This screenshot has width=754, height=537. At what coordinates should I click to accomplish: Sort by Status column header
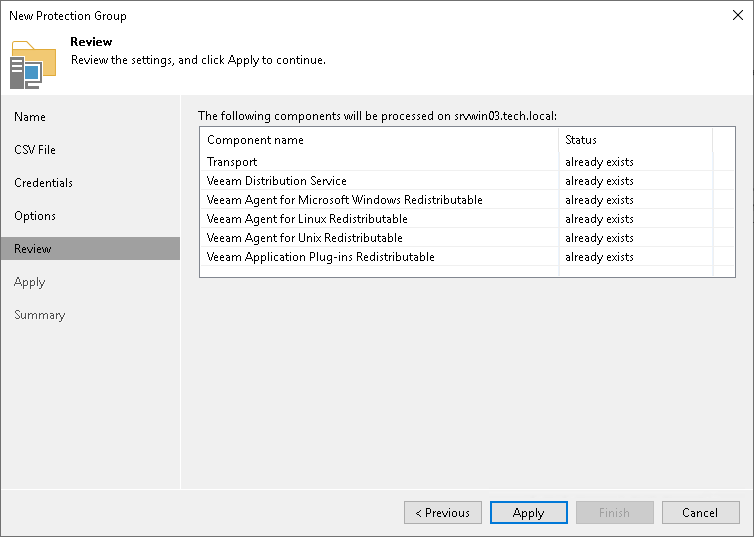pyautogui.click(x=635, y=140)
